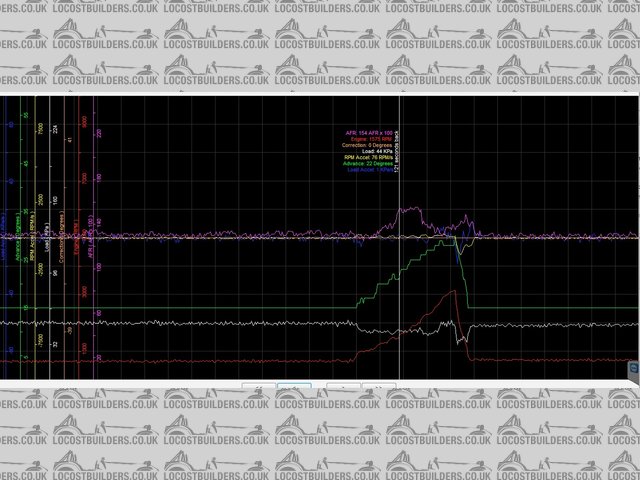The height and width of the screenshot is (480, 640).
Task: Click the 'AFR: 154 AFR x 100' readout
Action: click(x=365, y=132)
